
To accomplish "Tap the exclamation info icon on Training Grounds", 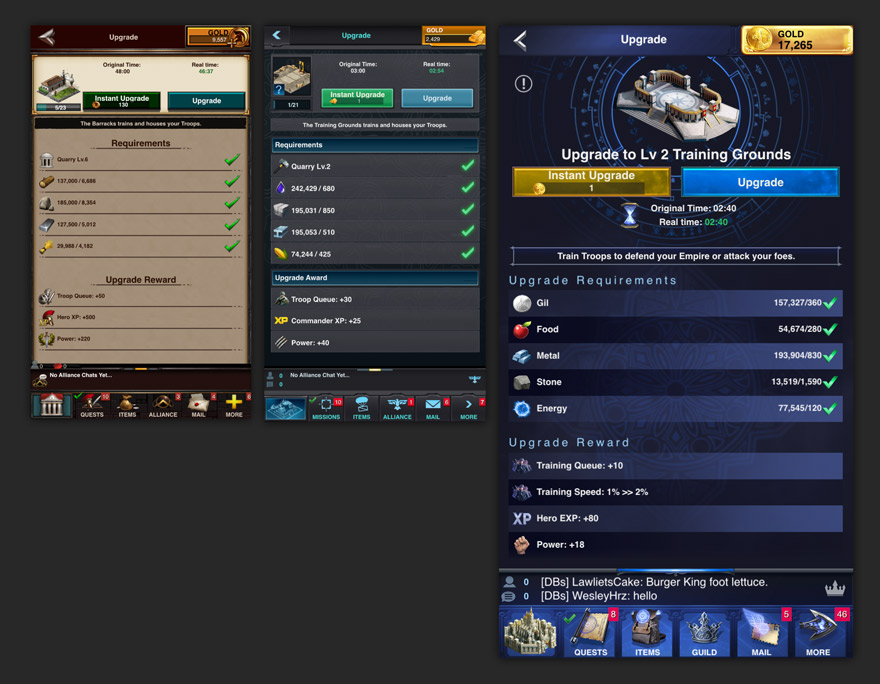I will (523, 84).
